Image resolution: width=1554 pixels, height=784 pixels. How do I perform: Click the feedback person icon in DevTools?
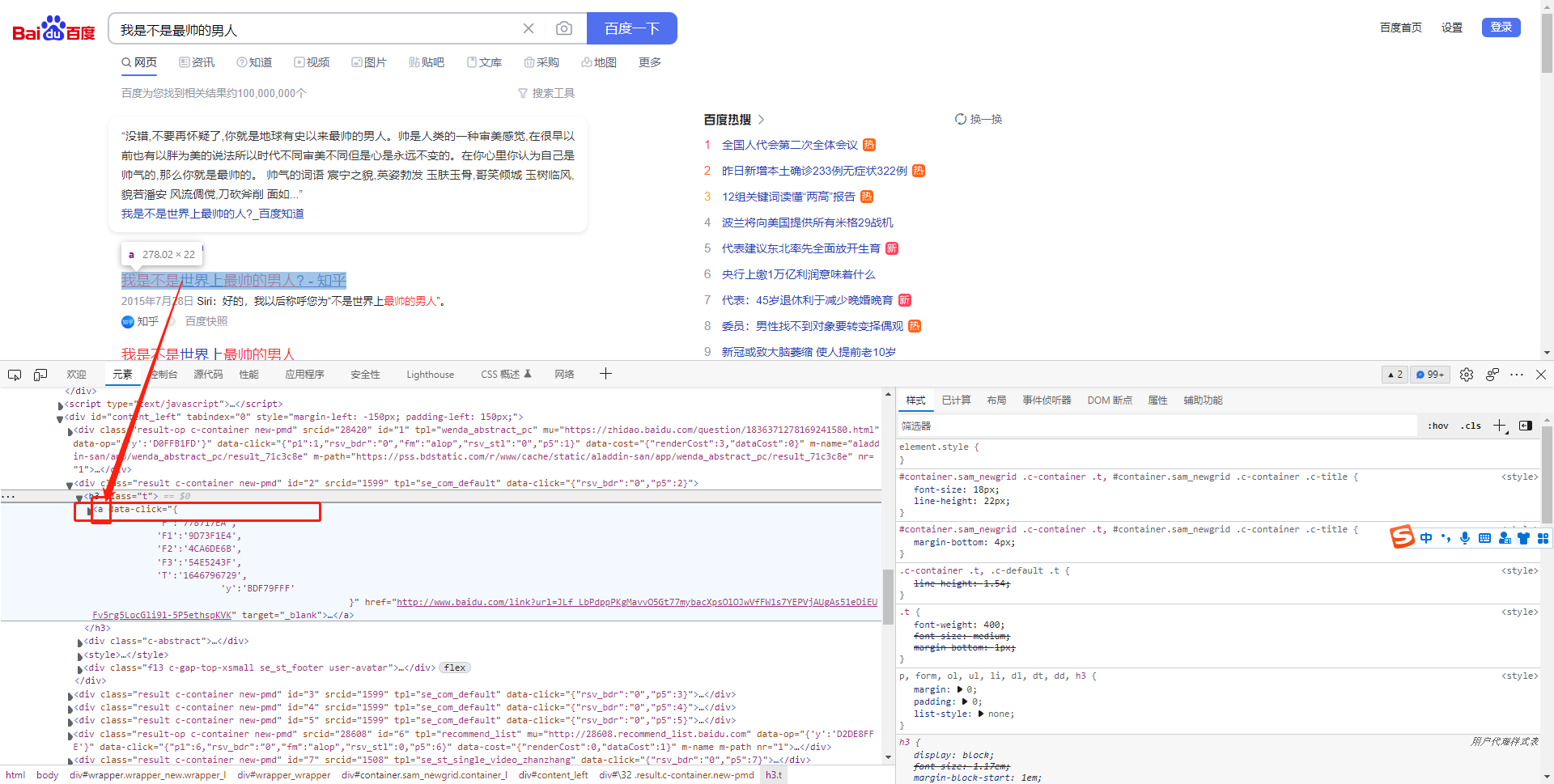pos(1492,375)
